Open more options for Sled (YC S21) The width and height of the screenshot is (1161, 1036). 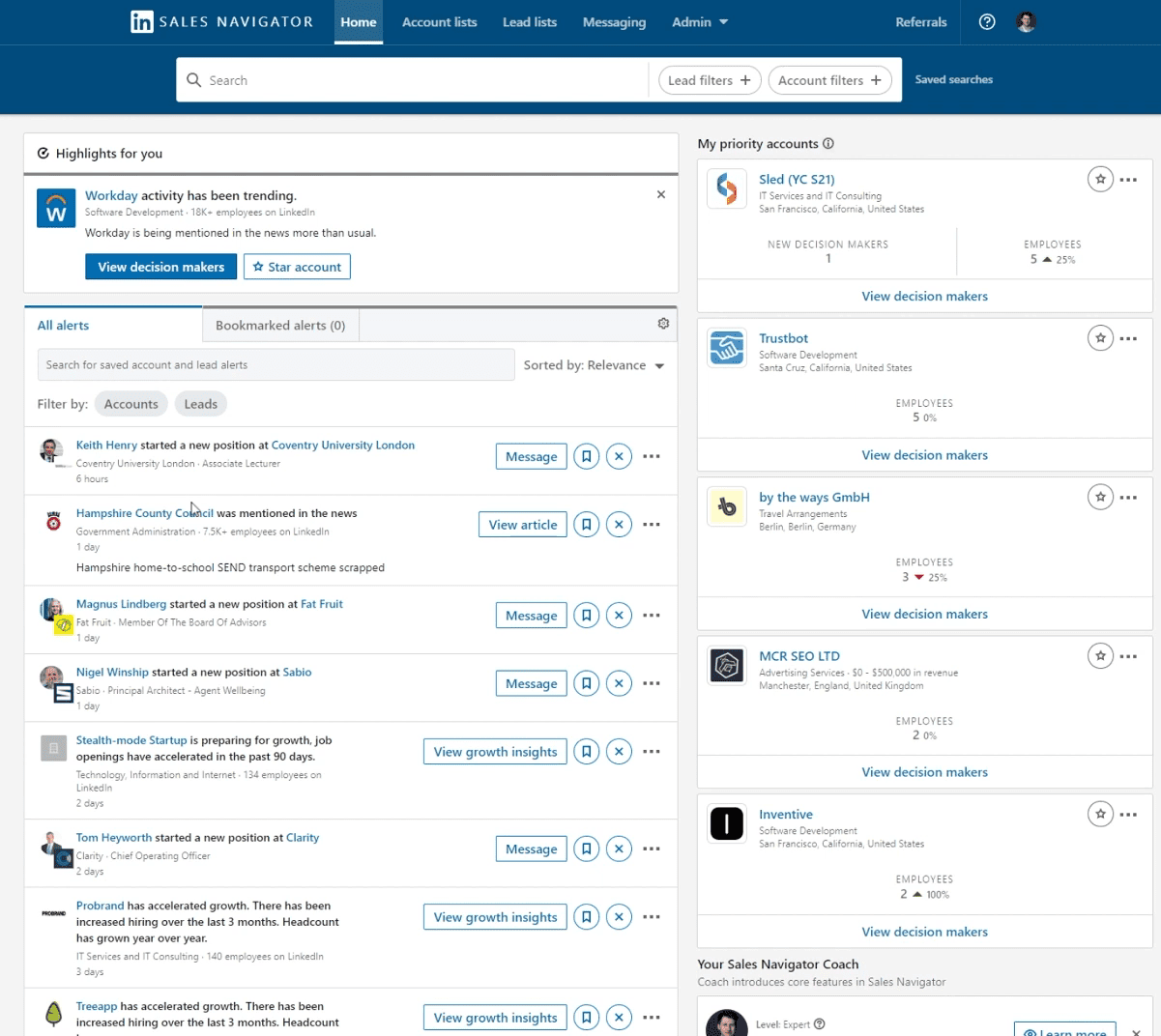1128,180
